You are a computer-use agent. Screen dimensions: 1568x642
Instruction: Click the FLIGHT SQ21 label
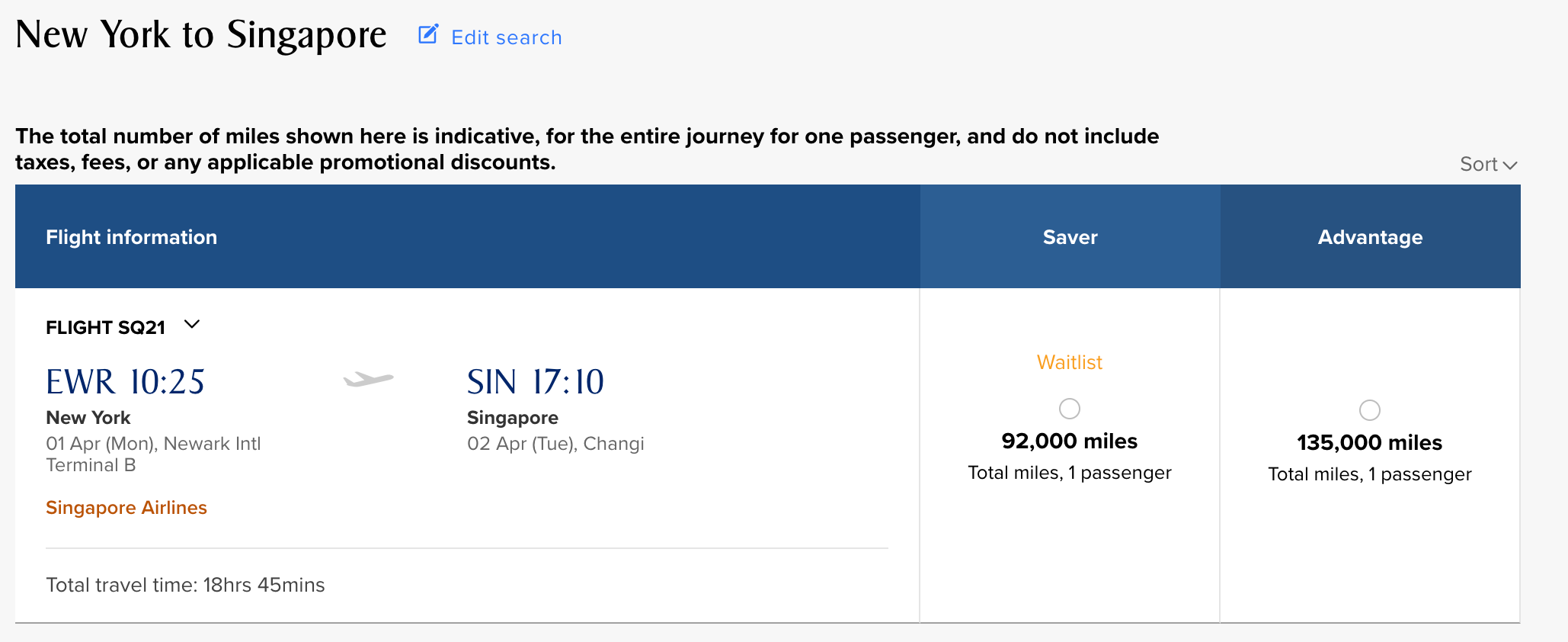coord(105,328)
